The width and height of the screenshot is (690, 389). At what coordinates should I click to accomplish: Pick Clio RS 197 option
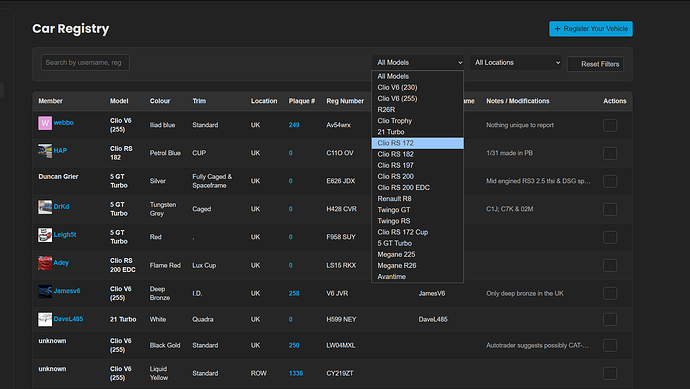click(418, 165)
